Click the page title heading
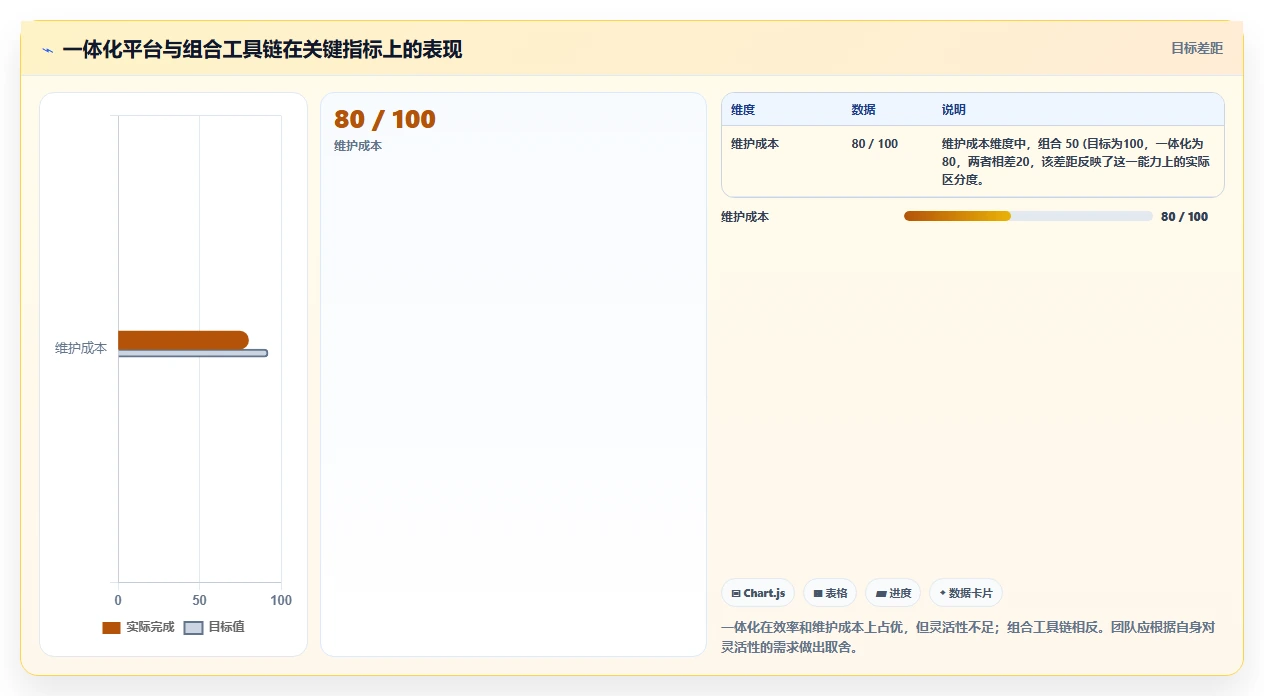Viewport: 1264px width, 696px height. click(262, 49)
